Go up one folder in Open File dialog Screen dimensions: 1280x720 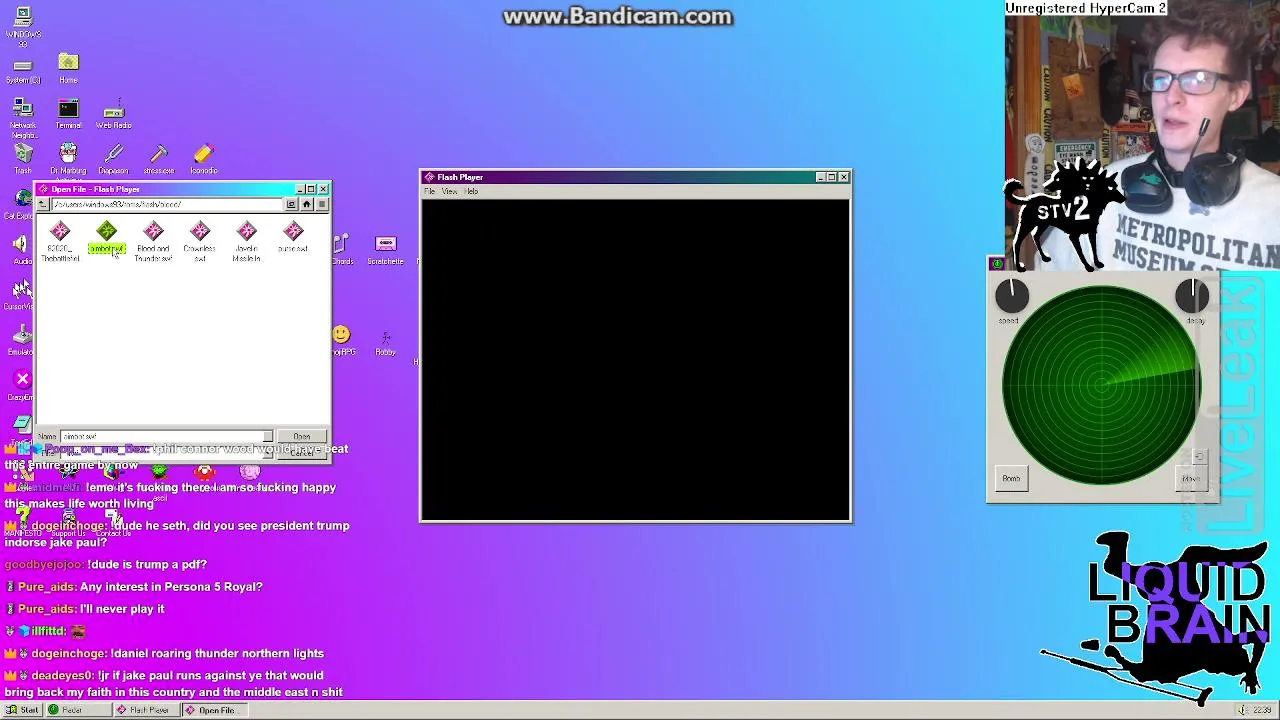point(43,205)
